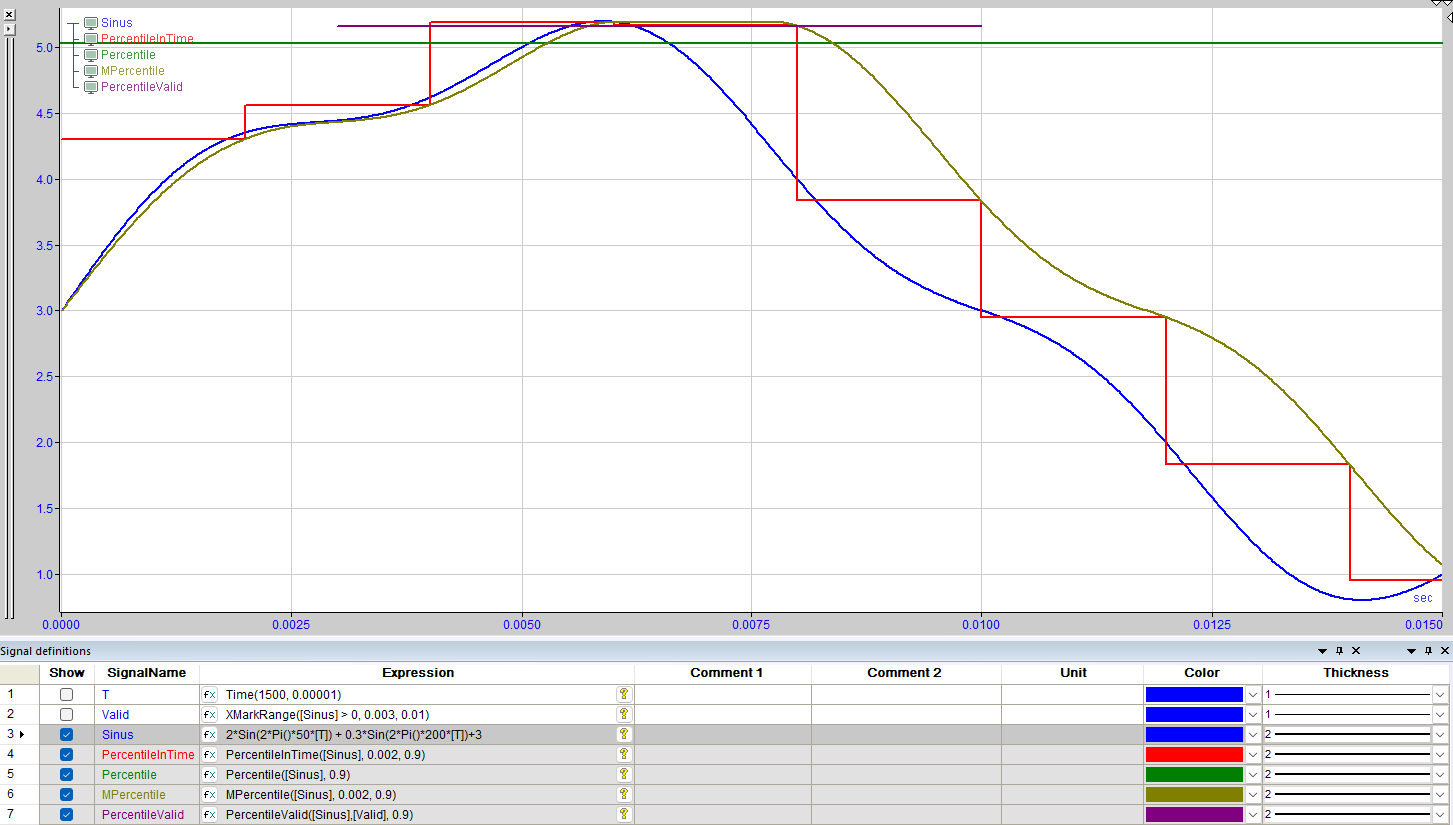
Task: Click the help icon for the MPercentile expression
Action: tap(624, 794)
